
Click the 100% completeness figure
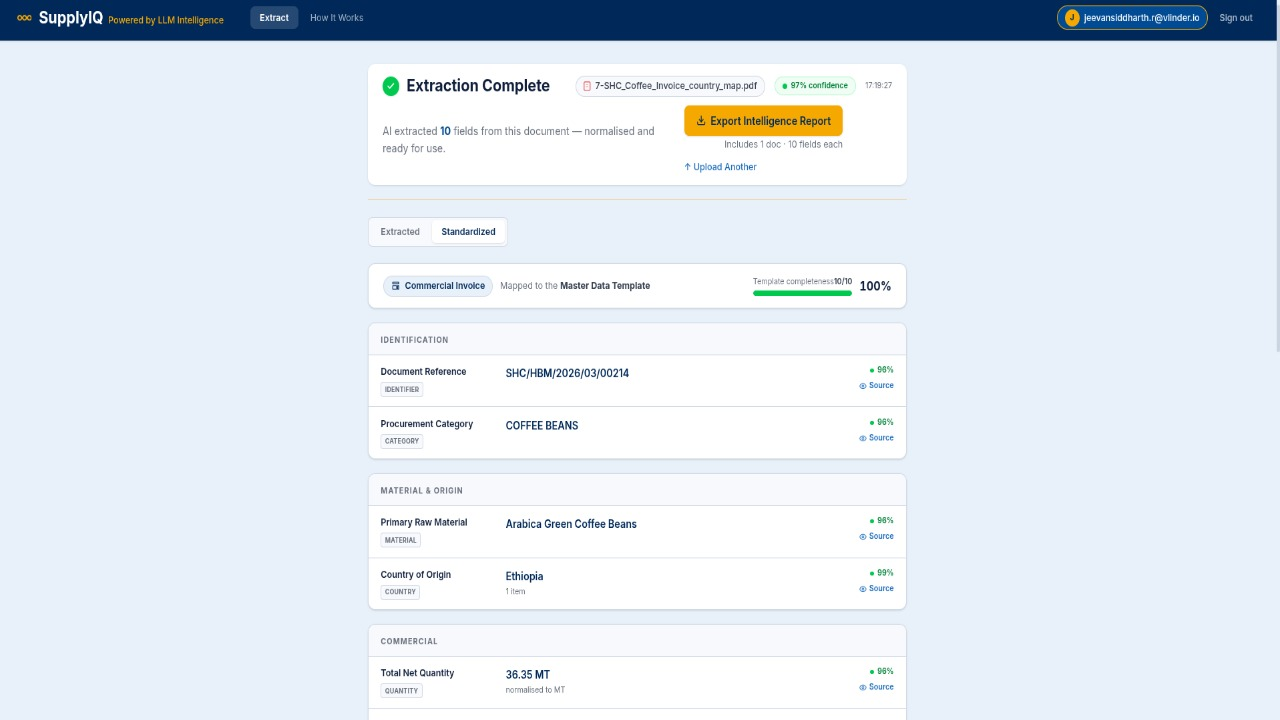(875, 286)
